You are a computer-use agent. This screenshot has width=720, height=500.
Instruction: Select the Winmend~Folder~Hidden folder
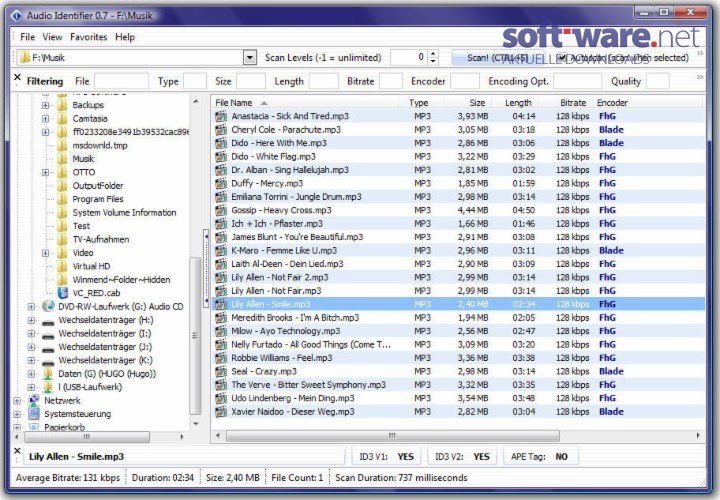(x=121, y=280)
